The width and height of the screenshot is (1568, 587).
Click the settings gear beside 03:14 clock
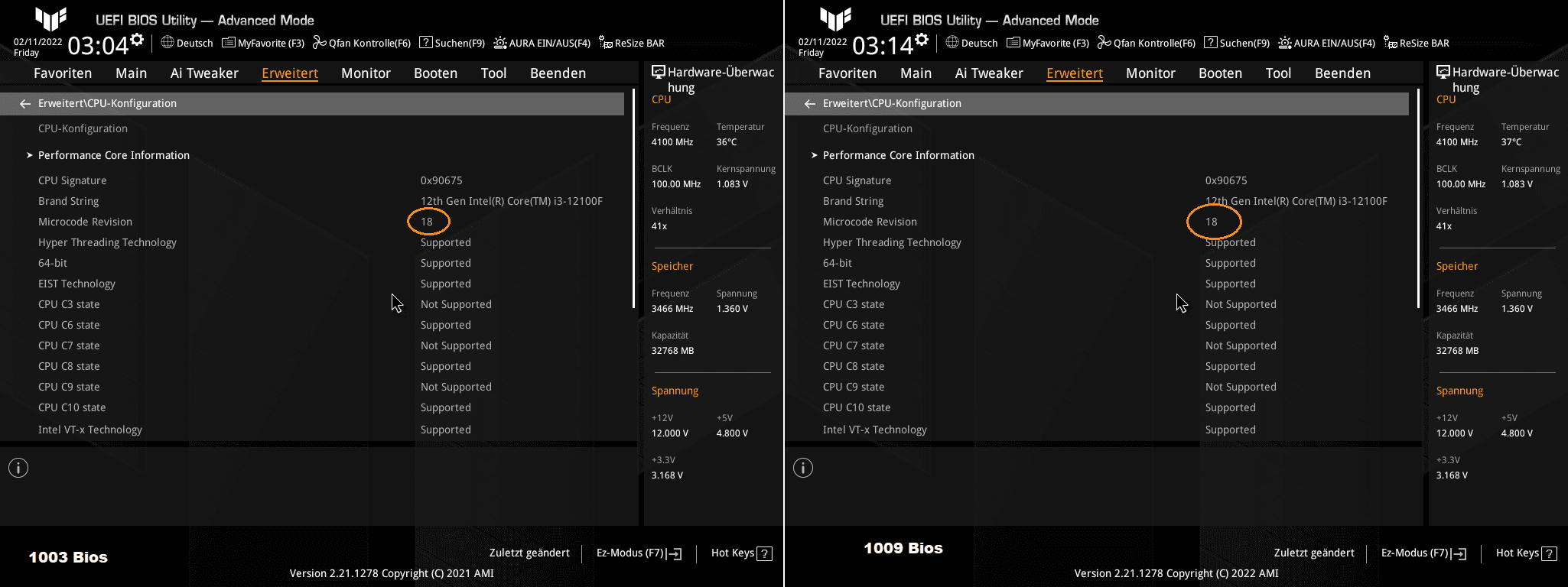922,39
